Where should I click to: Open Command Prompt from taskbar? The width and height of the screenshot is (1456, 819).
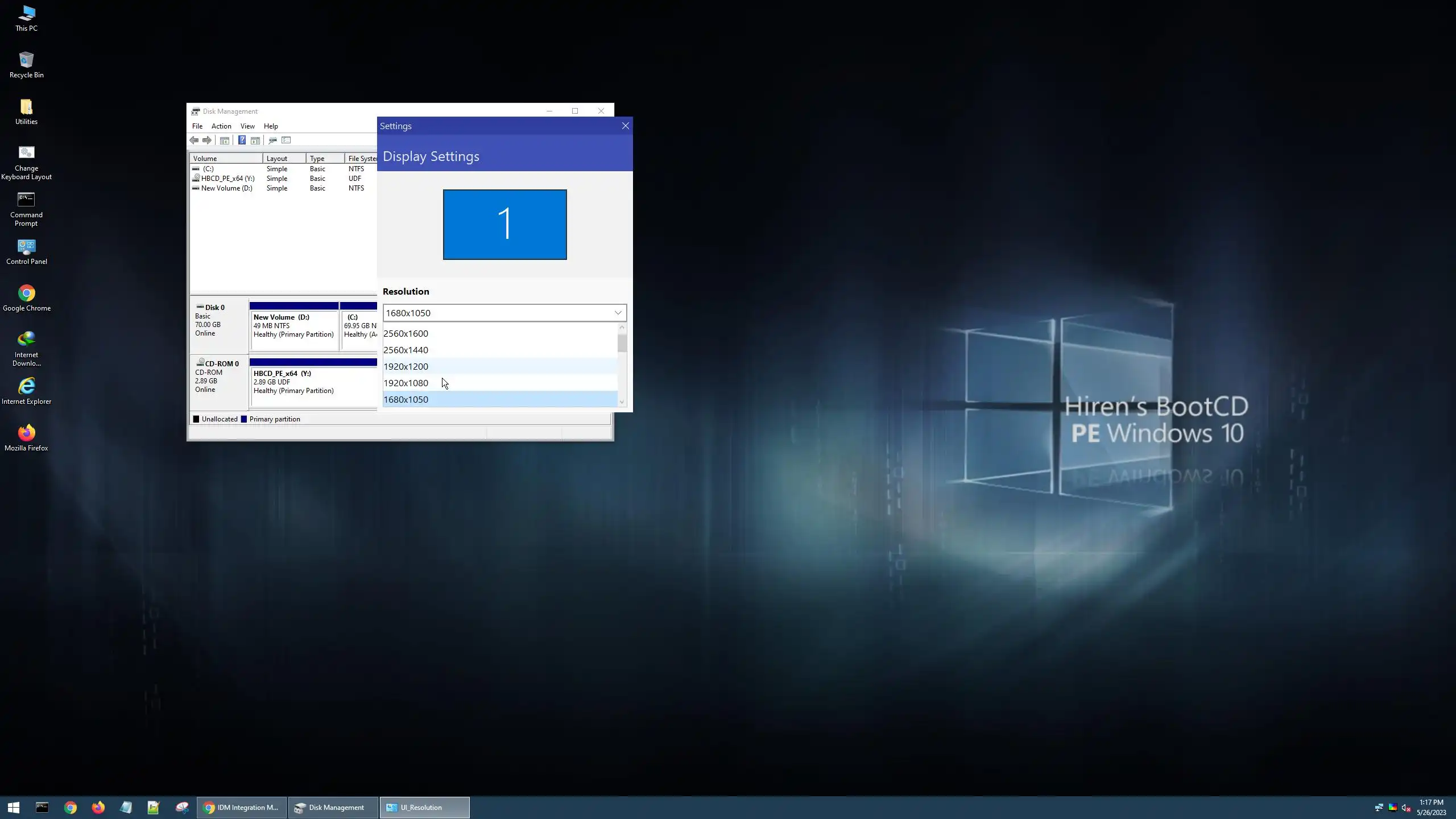[42, 807]
